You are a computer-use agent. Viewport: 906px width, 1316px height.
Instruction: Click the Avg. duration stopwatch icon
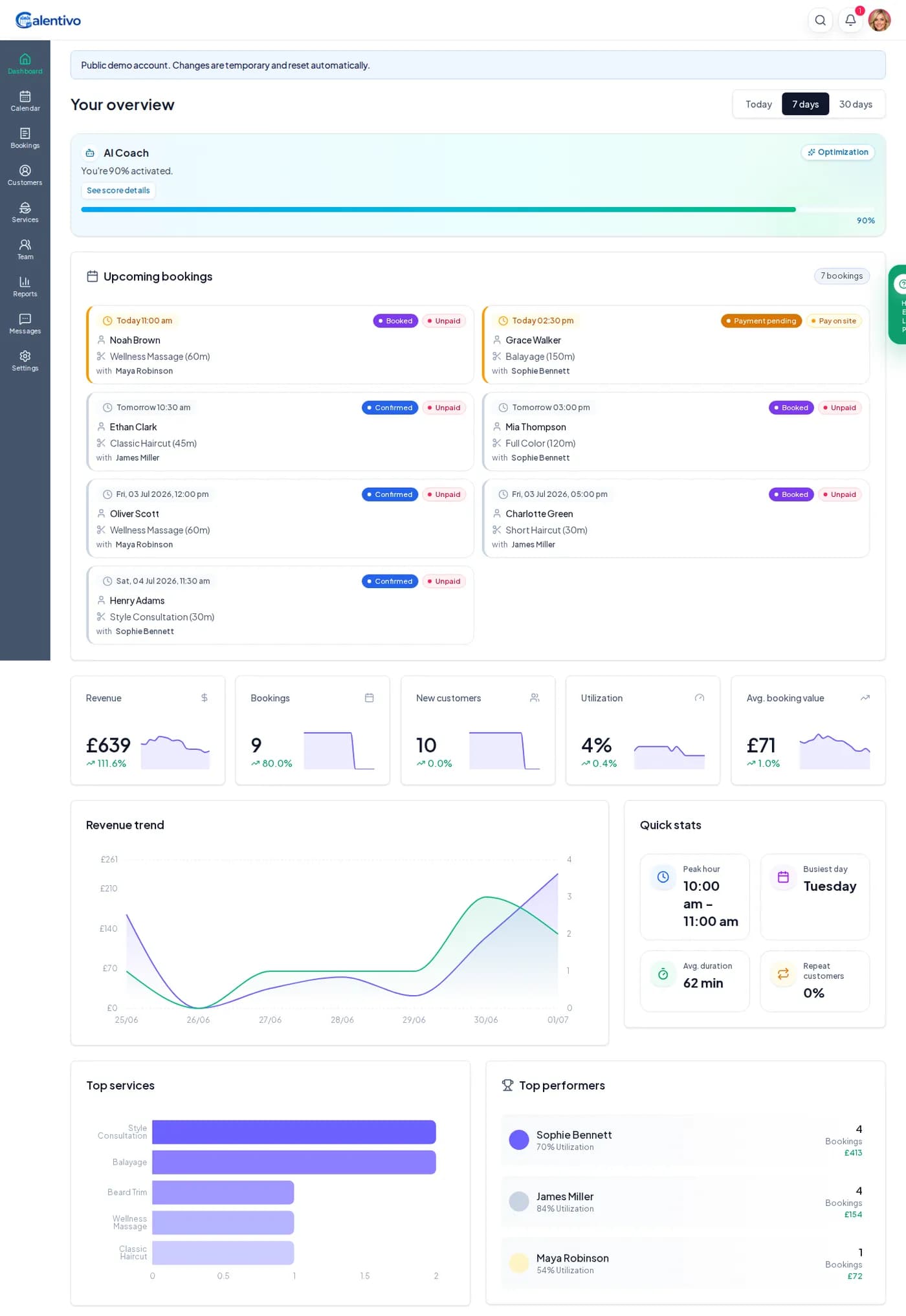[x=663, y=974]
